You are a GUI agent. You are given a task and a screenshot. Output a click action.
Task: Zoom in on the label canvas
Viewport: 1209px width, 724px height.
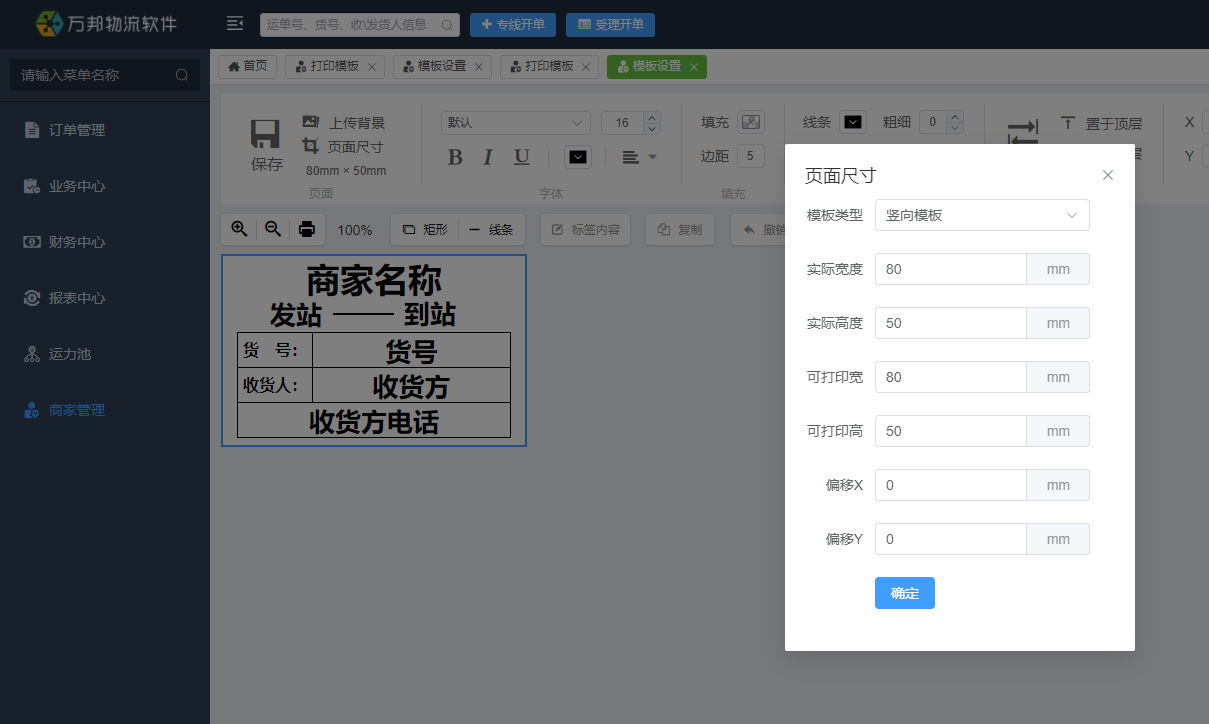239,229
